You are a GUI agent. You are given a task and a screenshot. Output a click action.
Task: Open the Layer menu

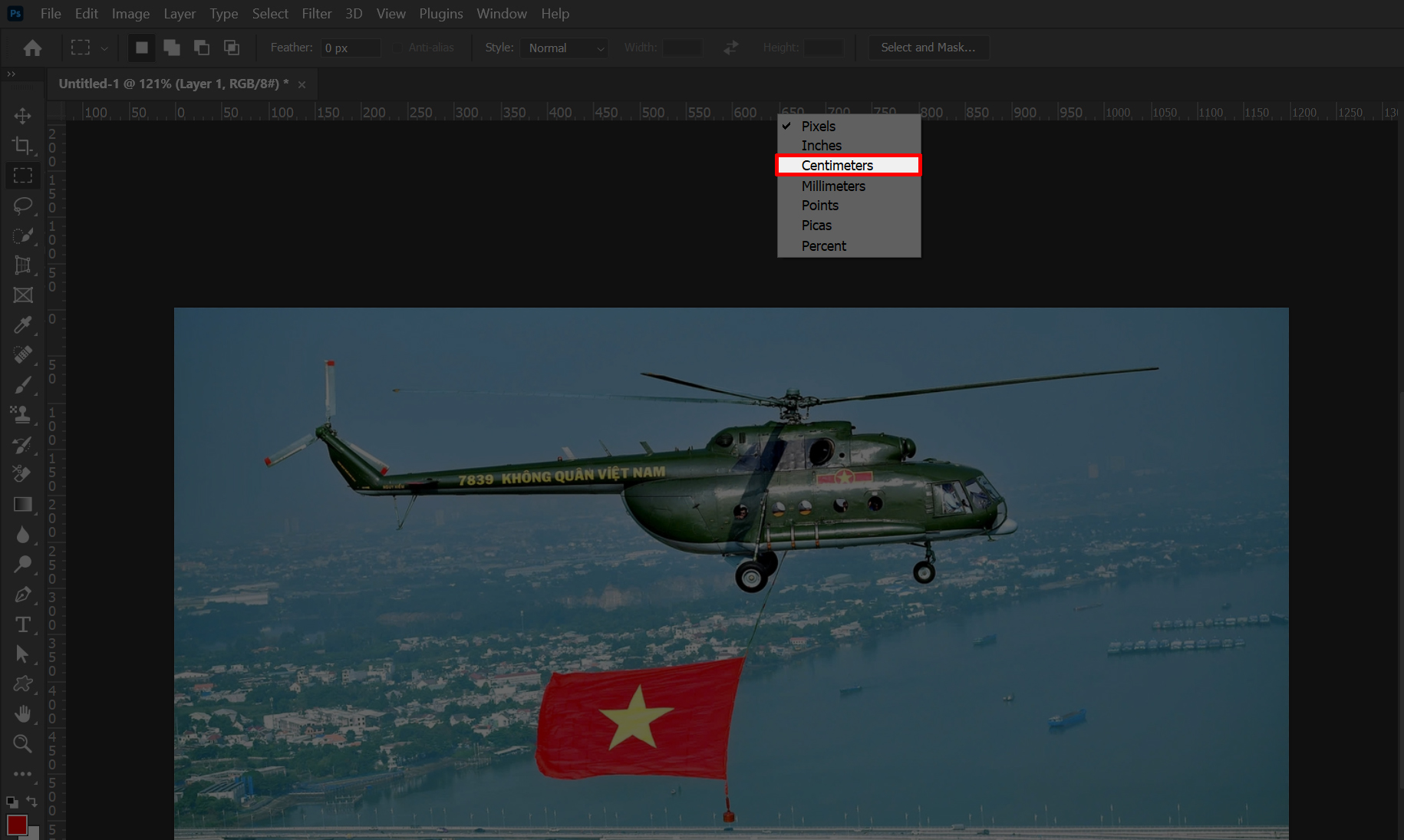point(180,14)
